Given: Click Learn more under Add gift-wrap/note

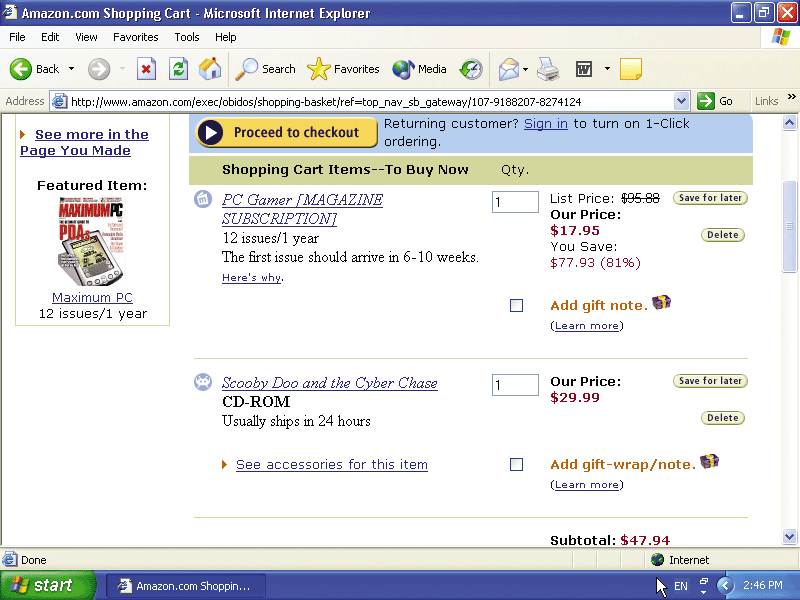Looking at the screenshot, I should (587, 485).
